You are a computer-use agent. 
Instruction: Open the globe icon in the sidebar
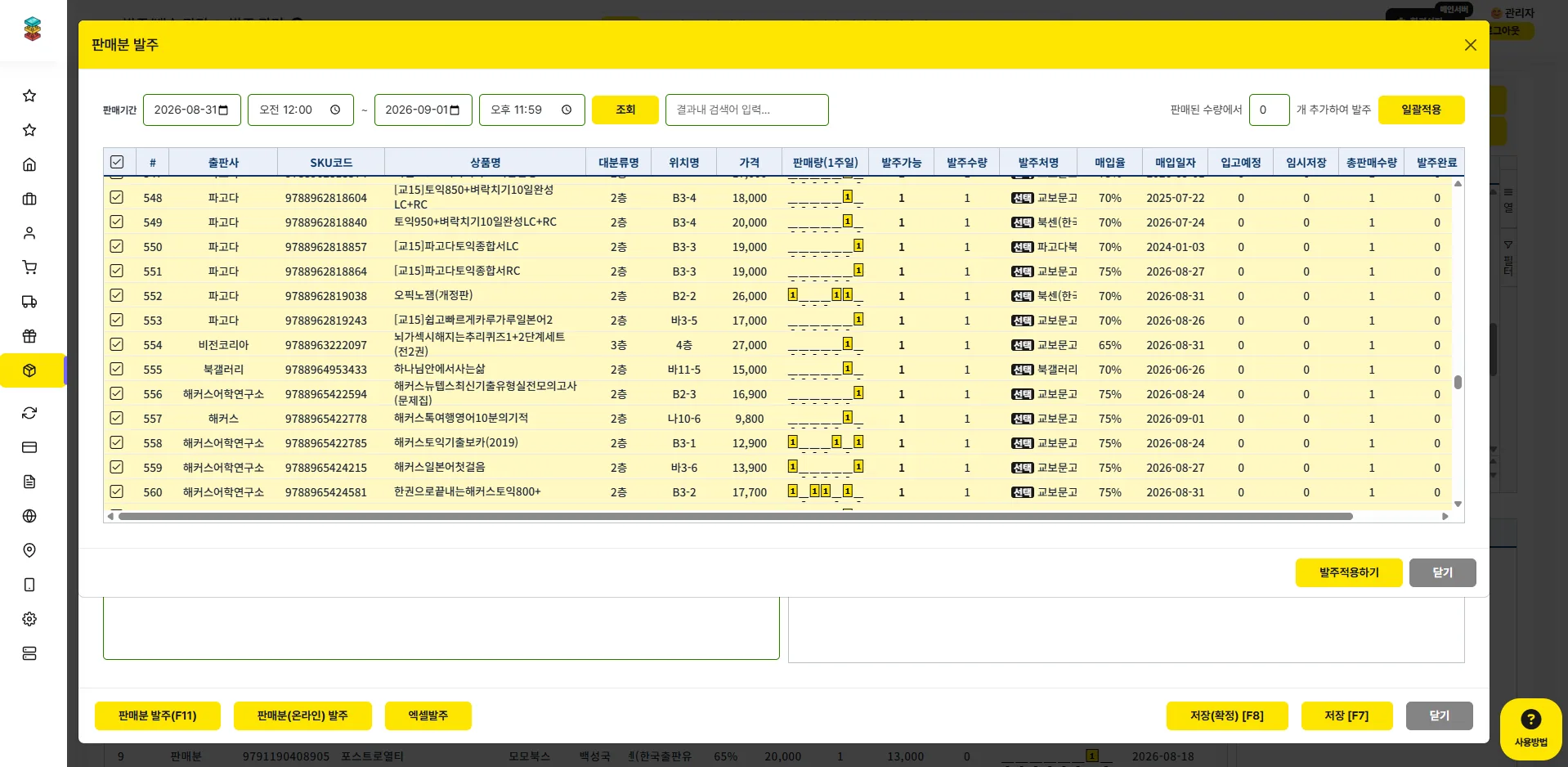(x=29, y=516)
